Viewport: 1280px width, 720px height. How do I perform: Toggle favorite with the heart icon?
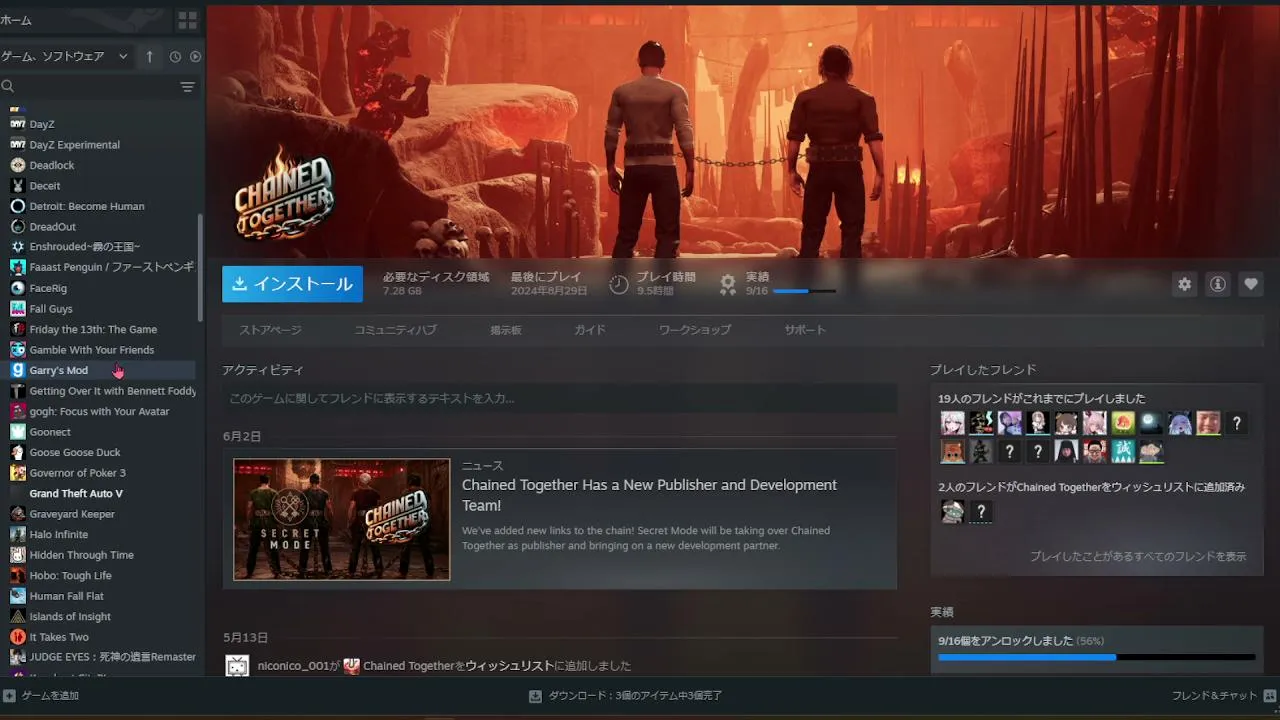tap(1251, 284)
